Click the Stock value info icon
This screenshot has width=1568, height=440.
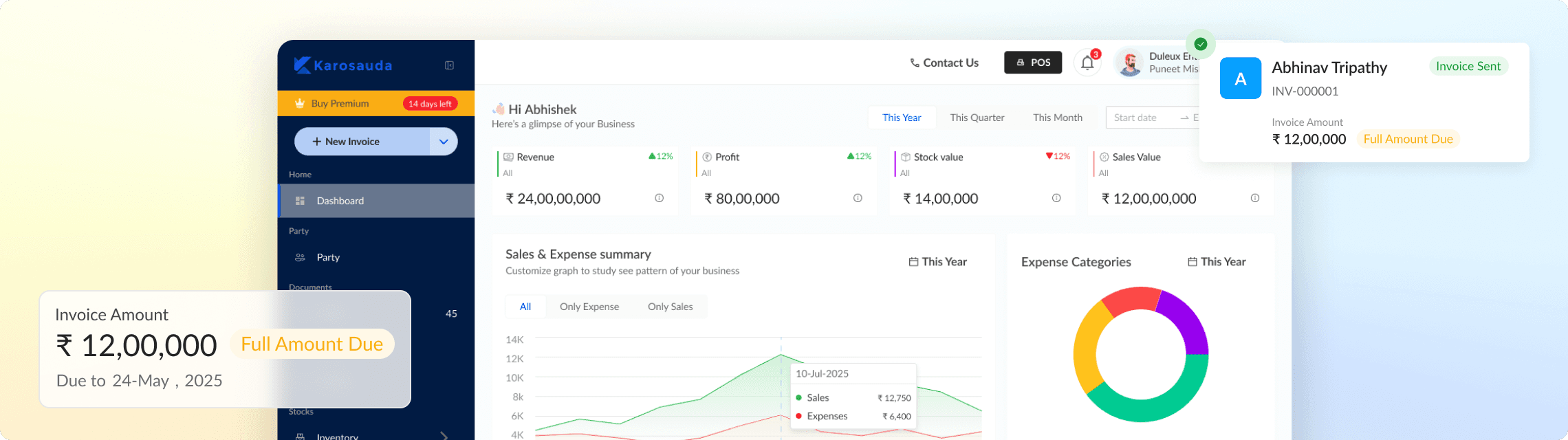point(1056,198)
